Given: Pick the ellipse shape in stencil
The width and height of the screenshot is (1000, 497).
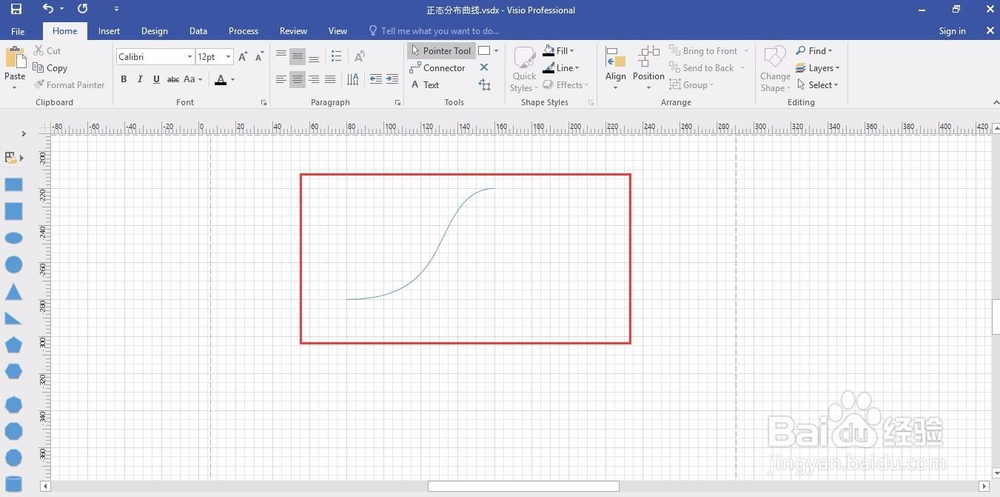Looking at the screenshot, I should [13, 238].
